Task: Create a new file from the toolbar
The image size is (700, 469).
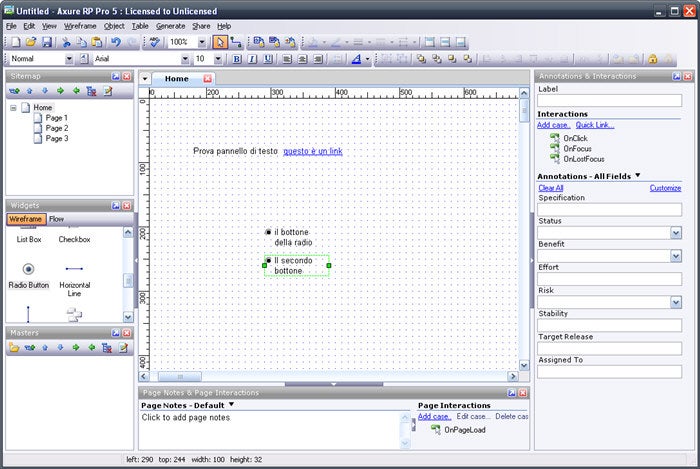Action: coord(16,42)
